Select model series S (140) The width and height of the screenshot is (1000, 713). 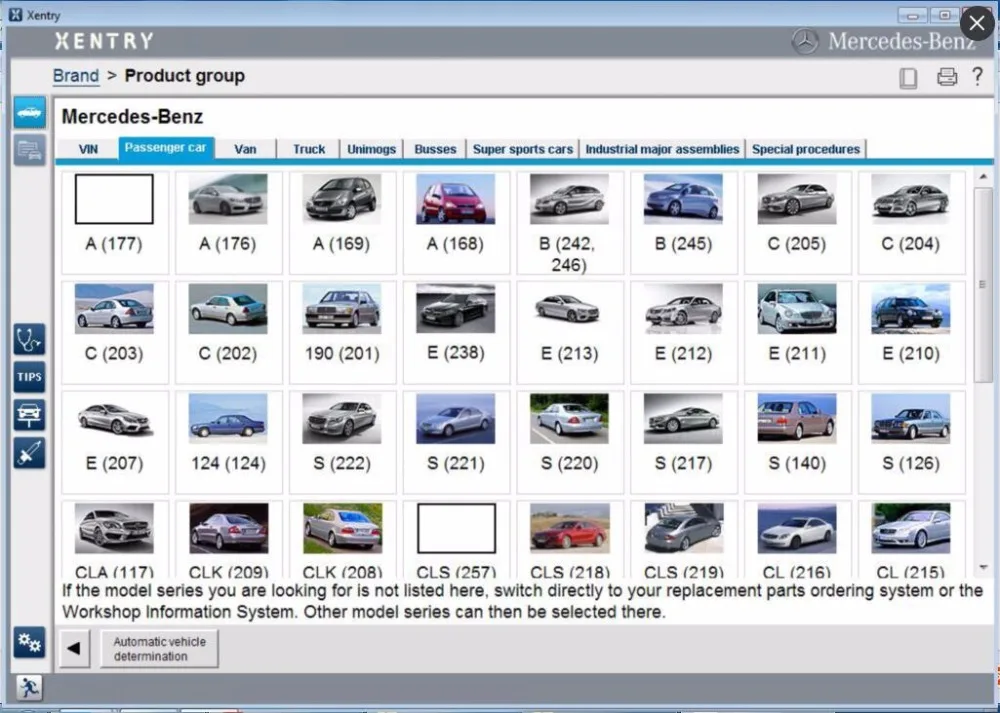click(x=797, y=442)
